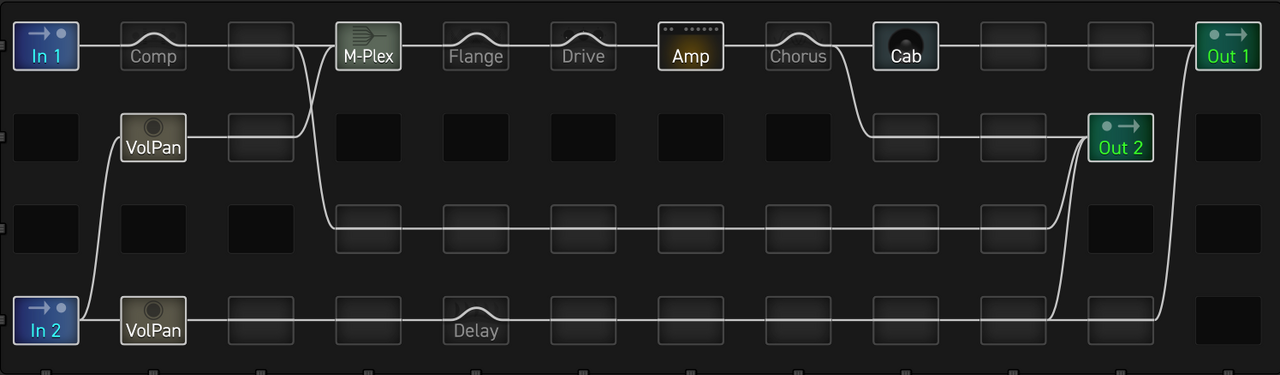Image resolution: width=1280 pixels, height=375 pixels.
Task: Select the bypassed Chorus block
Action: point(798,46)
